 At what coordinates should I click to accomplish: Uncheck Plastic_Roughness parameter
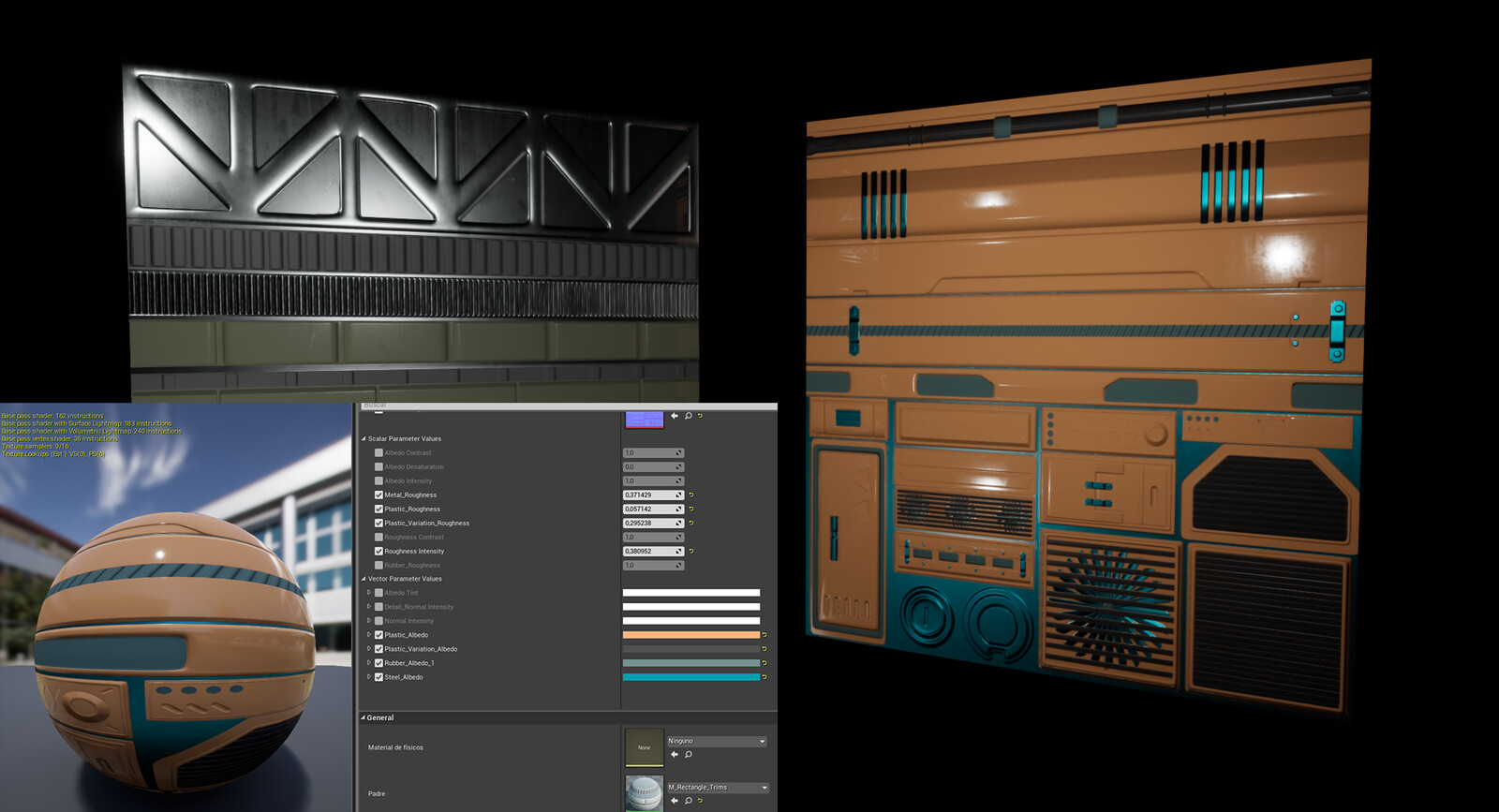(x=378, y=509)
